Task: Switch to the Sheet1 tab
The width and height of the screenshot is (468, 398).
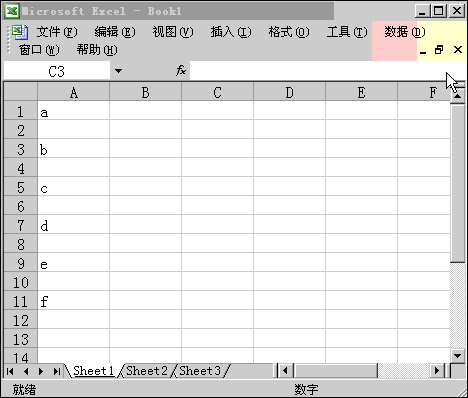Action: 93,371
